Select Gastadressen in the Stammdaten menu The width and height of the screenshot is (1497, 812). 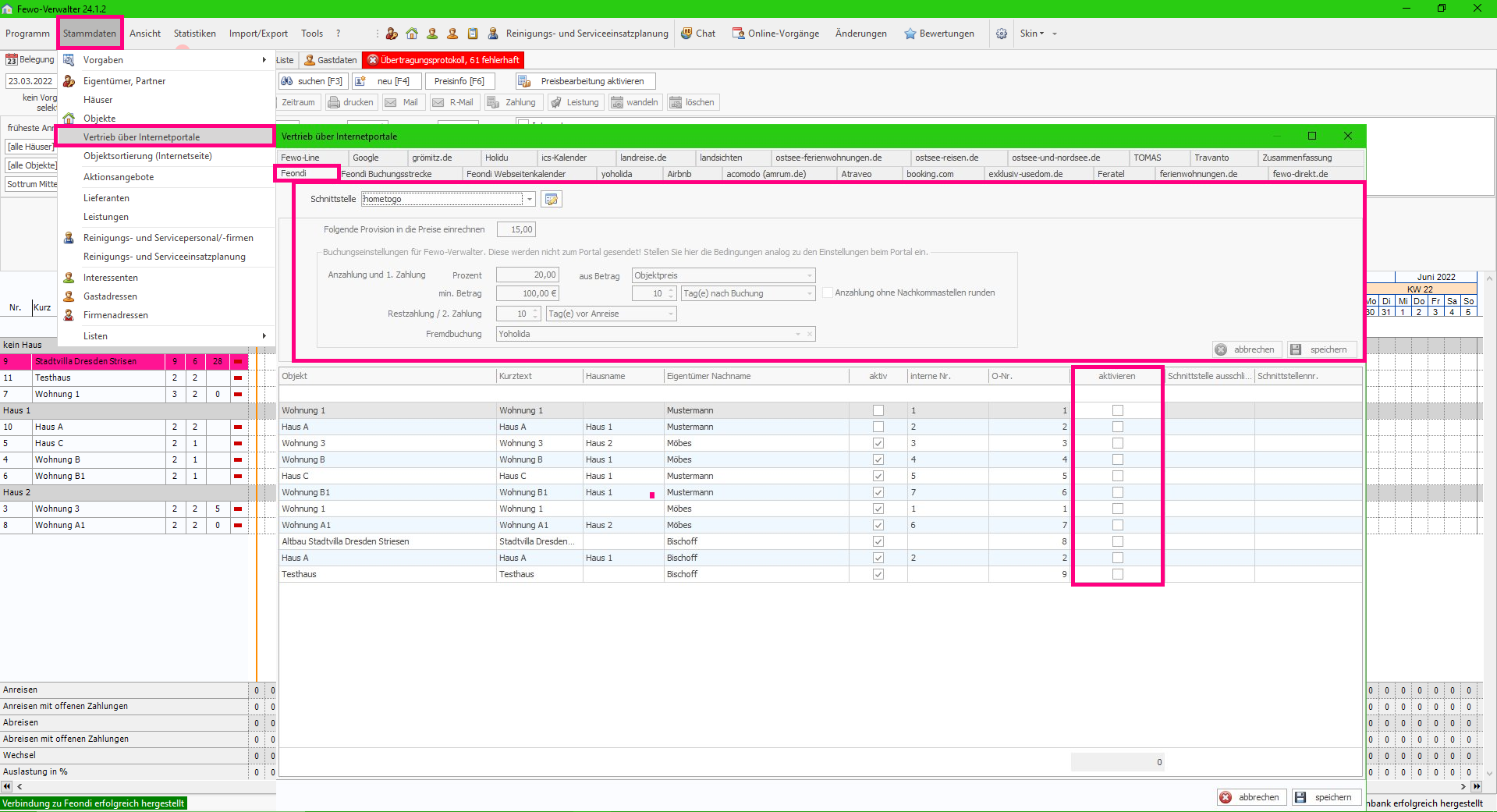(x=167, y=296)
